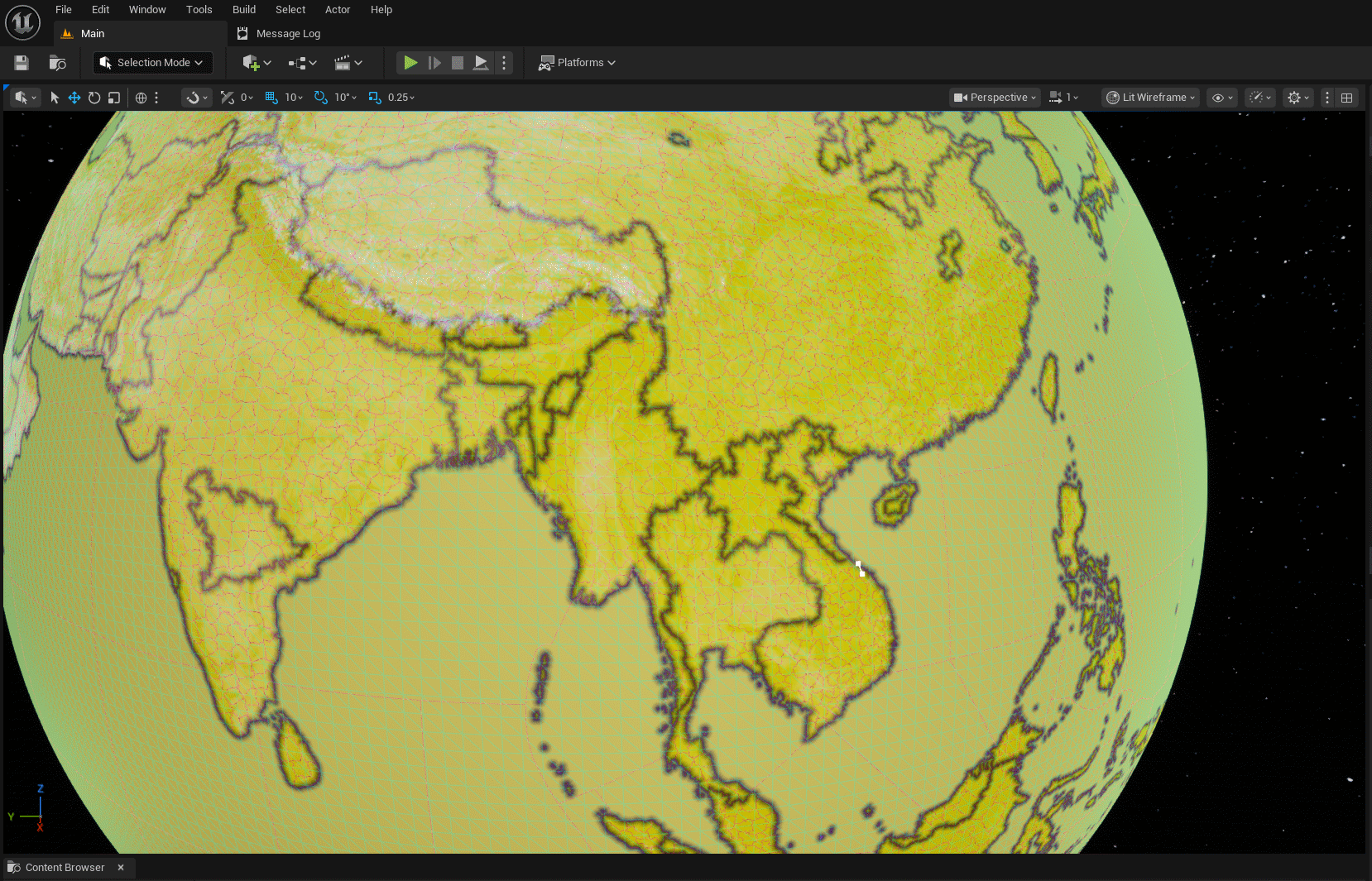This screenshot has width=1372, height=881.
Task: Expand the Blueprints dropdown arrow
Action: pos(313,63)
